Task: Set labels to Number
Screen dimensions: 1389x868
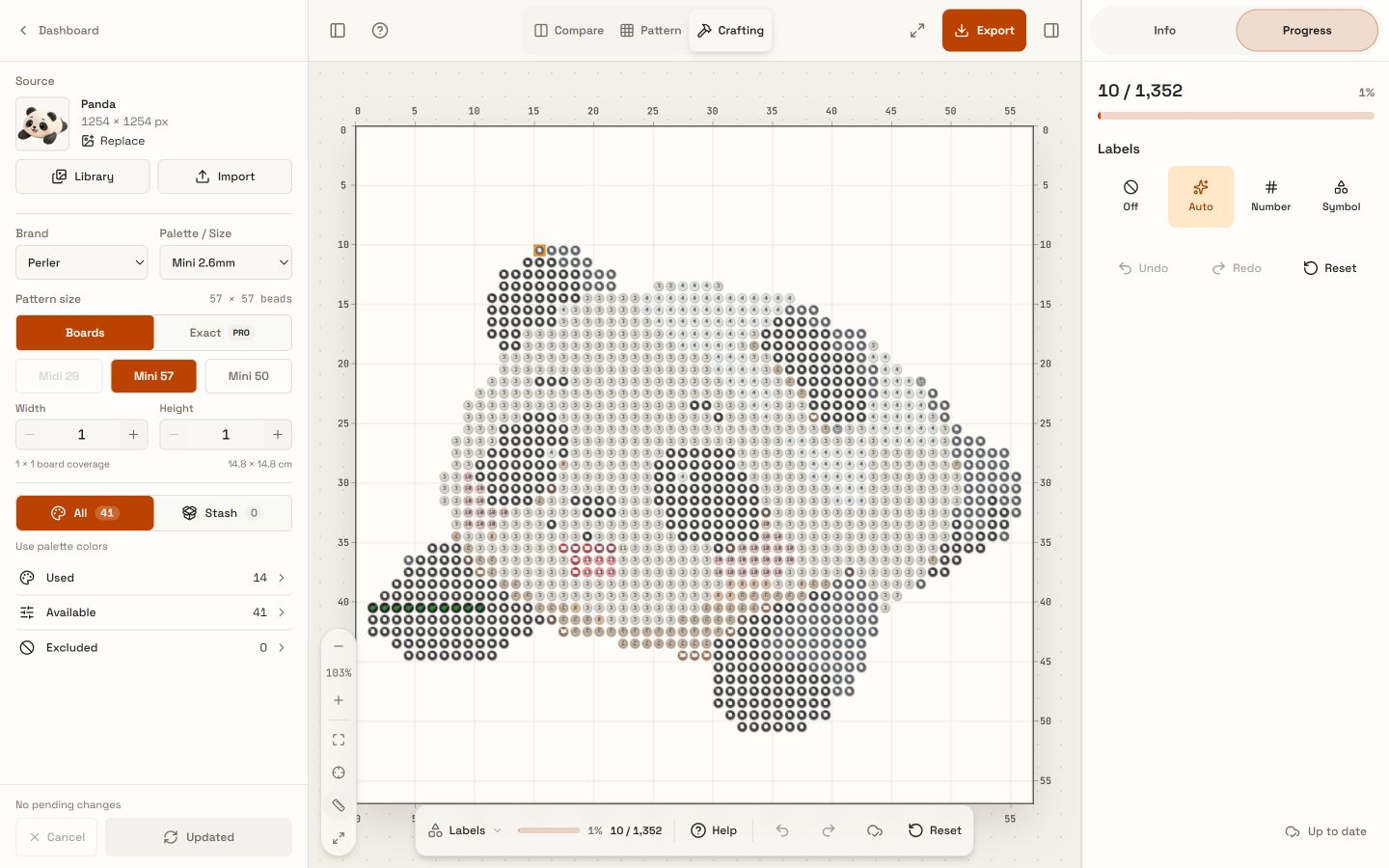Action: [x=1270, y=196]
